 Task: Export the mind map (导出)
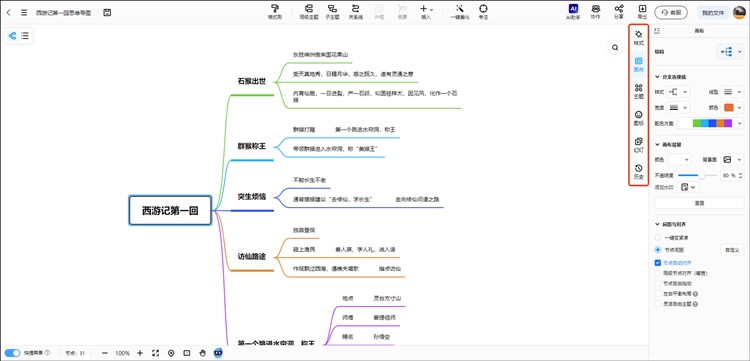point(642,12)
